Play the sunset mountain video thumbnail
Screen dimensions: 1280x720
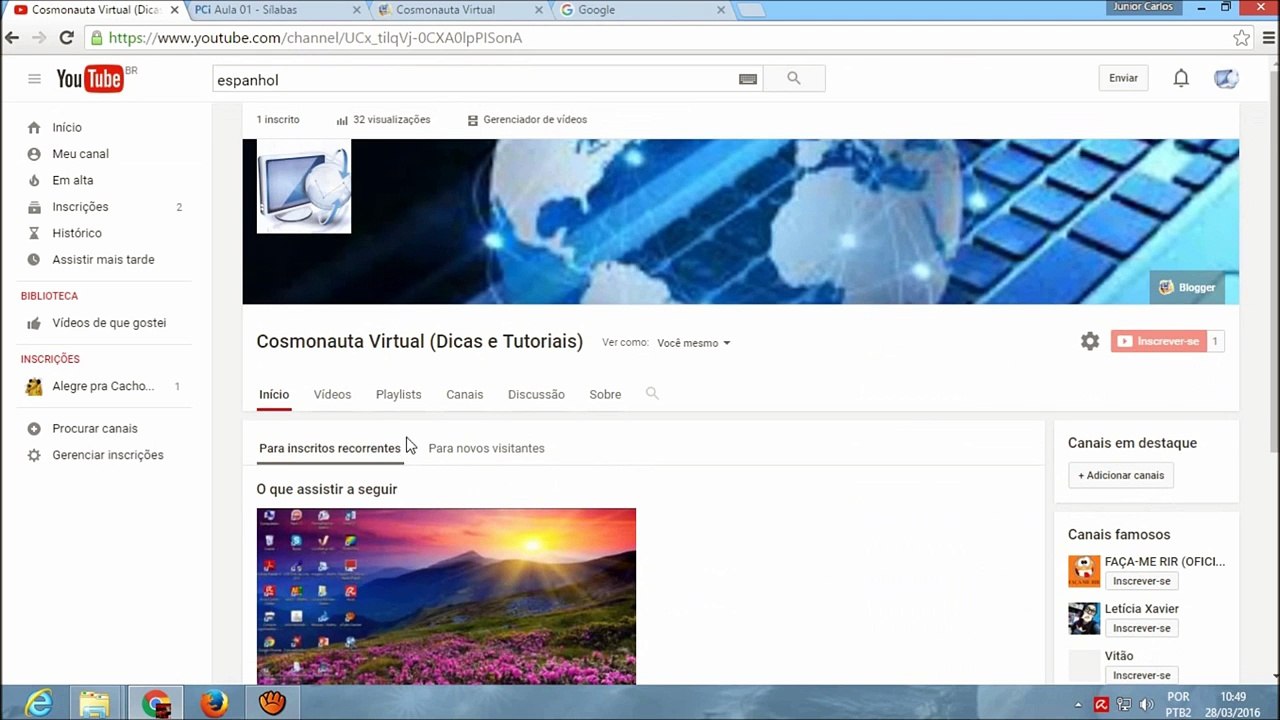click(x=446, y=596)
